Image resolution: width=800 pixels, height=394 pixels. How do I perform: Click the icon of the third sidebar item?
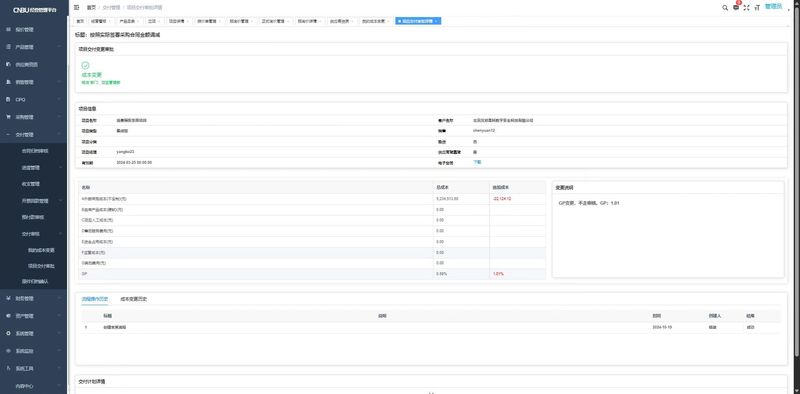click(x=8, y=64)
